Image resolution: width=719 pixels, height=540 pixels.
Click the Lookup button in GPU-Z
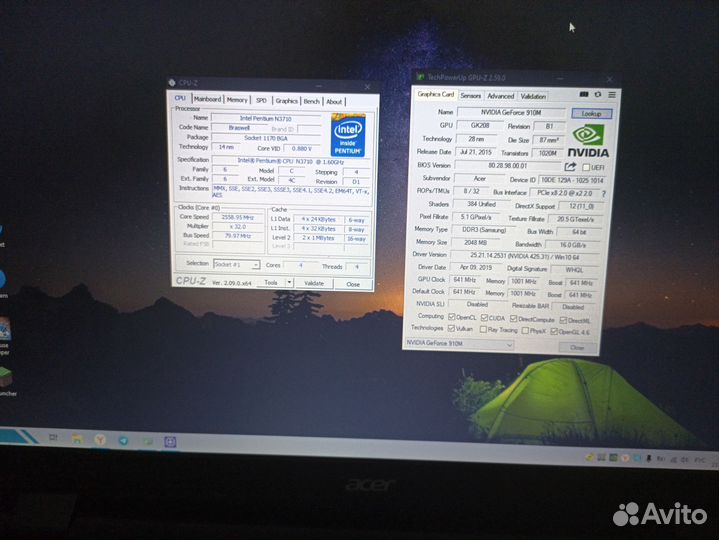591,113
